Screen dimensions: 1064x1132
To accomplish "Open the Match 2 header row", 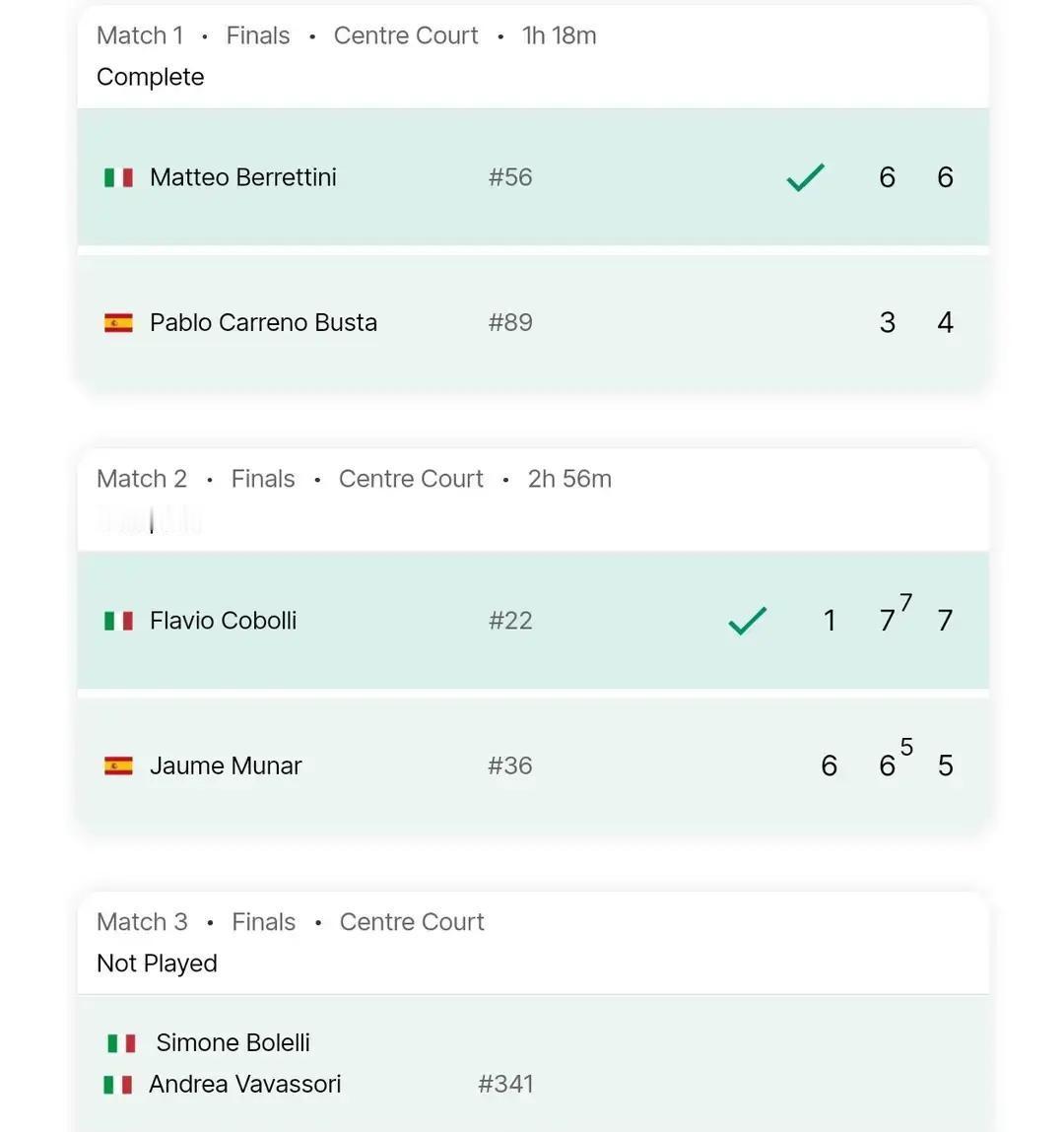I will [x=533, y=500].
